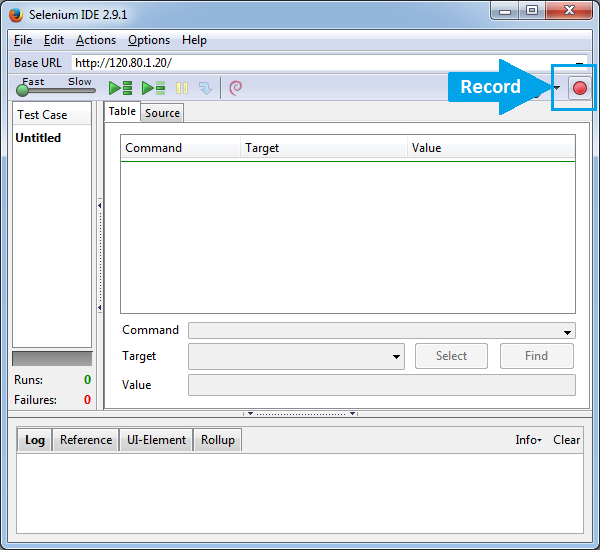This screenshot has height=550, width=600.
Task: Open the UI-Element tab
Action: pyautogui.click(x=156, y=440)
